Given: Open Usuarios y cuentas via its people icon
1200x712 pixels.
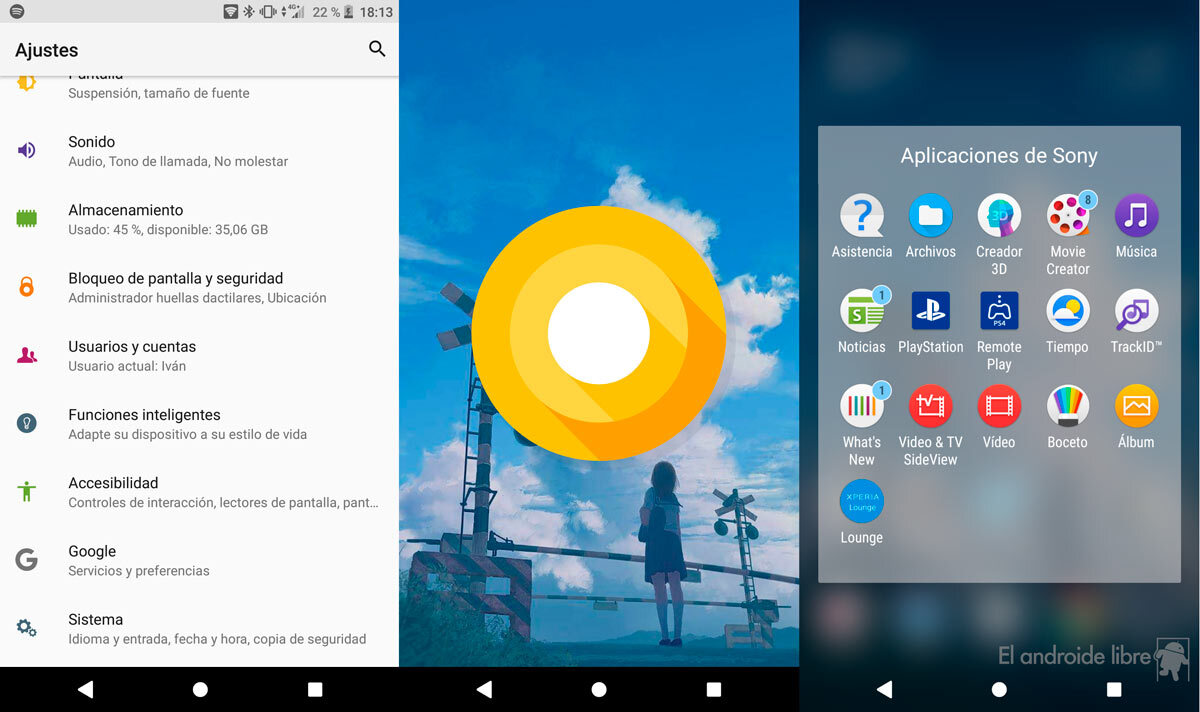Looking at the screenshot, I should 27,355.
